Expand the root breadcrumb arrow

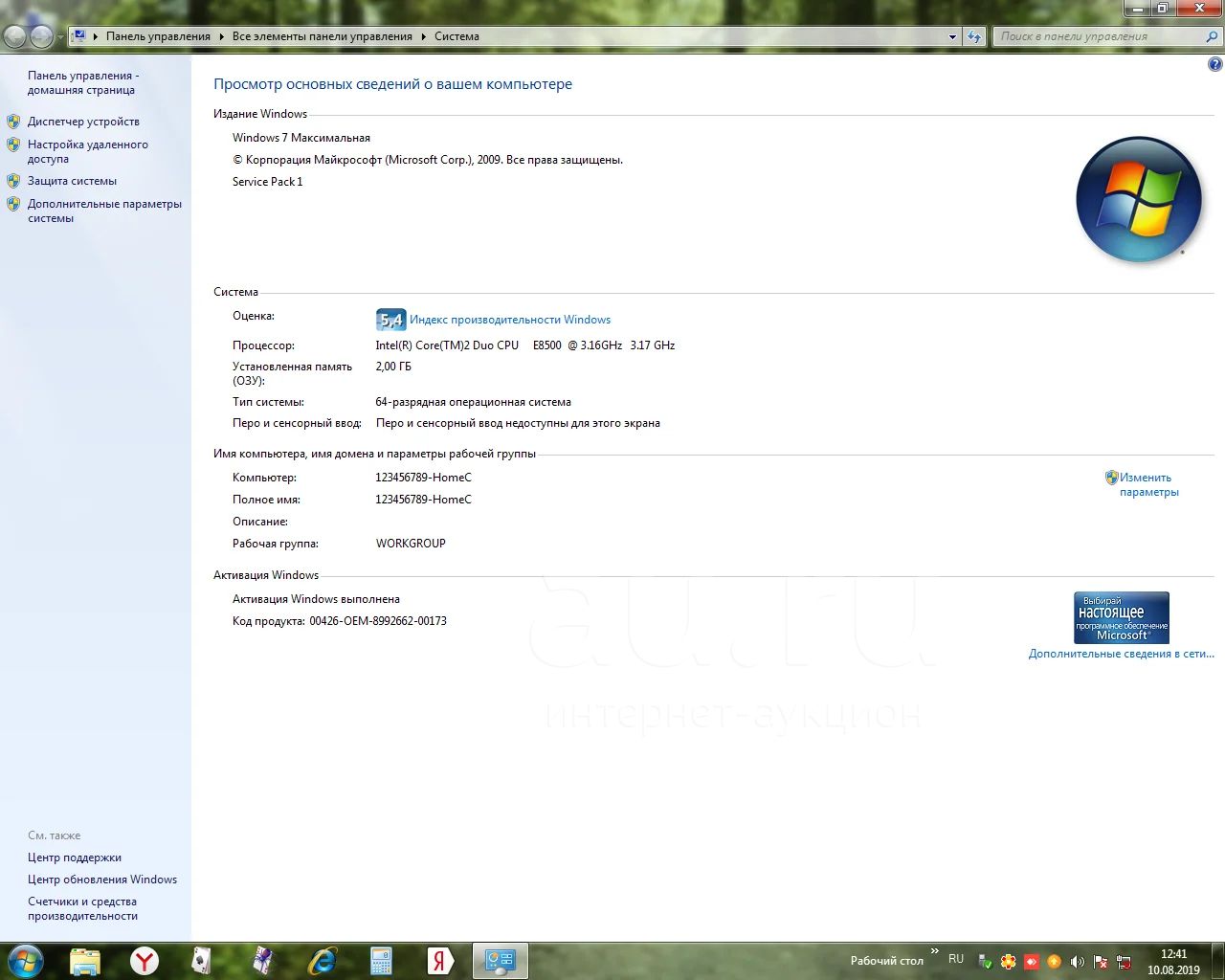pos(96,36)
